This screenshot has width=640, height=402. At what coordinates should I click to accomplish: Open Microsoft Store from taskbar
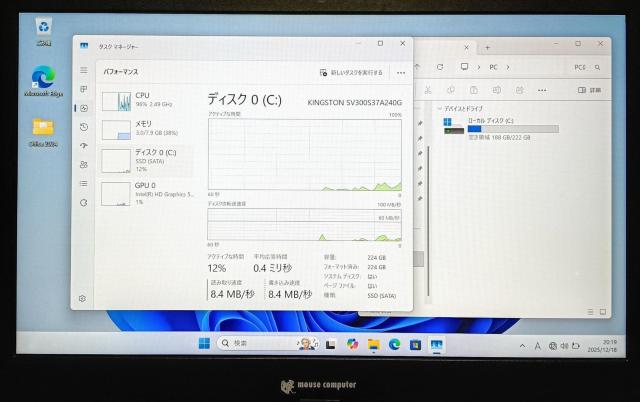tap(416, 345)
